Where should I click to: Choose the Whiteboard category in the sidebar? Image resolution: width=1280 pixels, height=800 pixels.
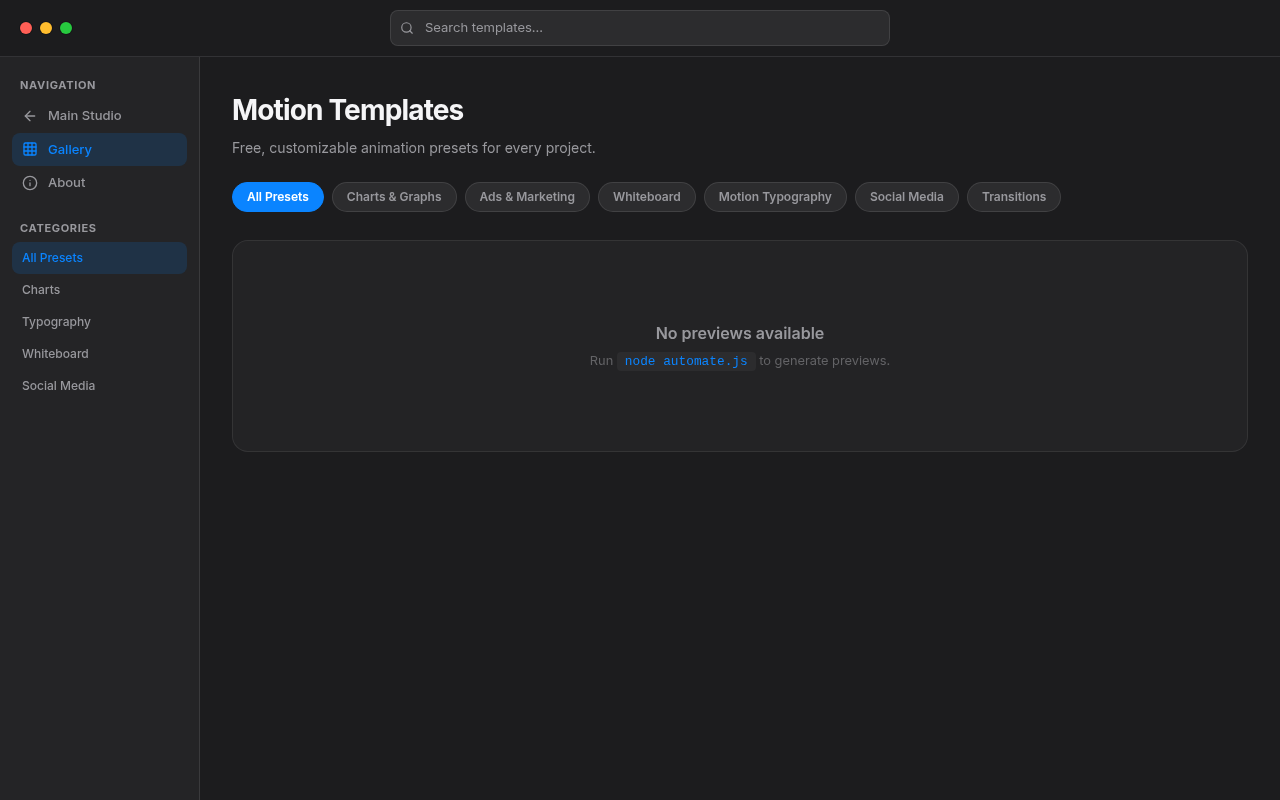99,354
